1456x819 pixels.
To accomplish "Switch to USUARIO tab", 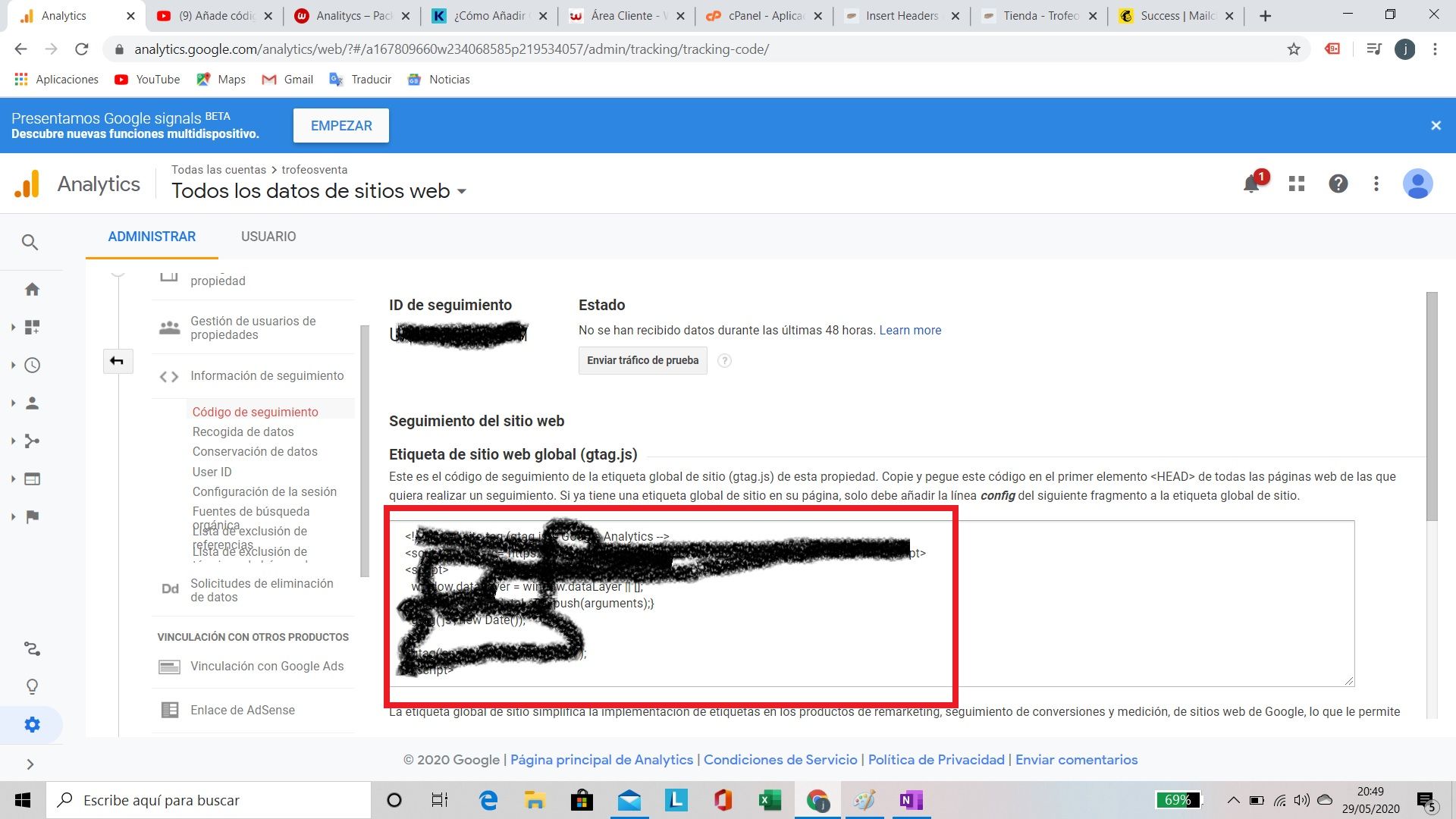I will 268,237.
